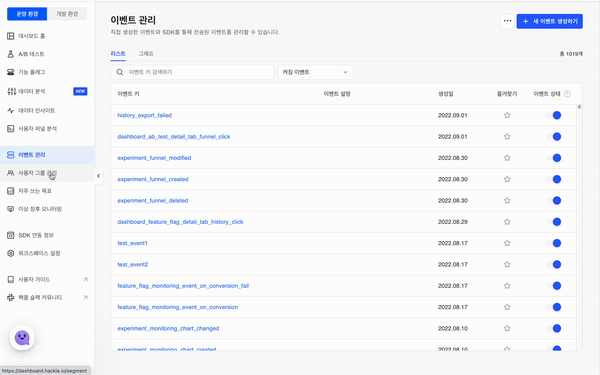
Task: Click the 새 이벤트 생성하기 button
Action: pyautogui.click(x=549, y=21)
